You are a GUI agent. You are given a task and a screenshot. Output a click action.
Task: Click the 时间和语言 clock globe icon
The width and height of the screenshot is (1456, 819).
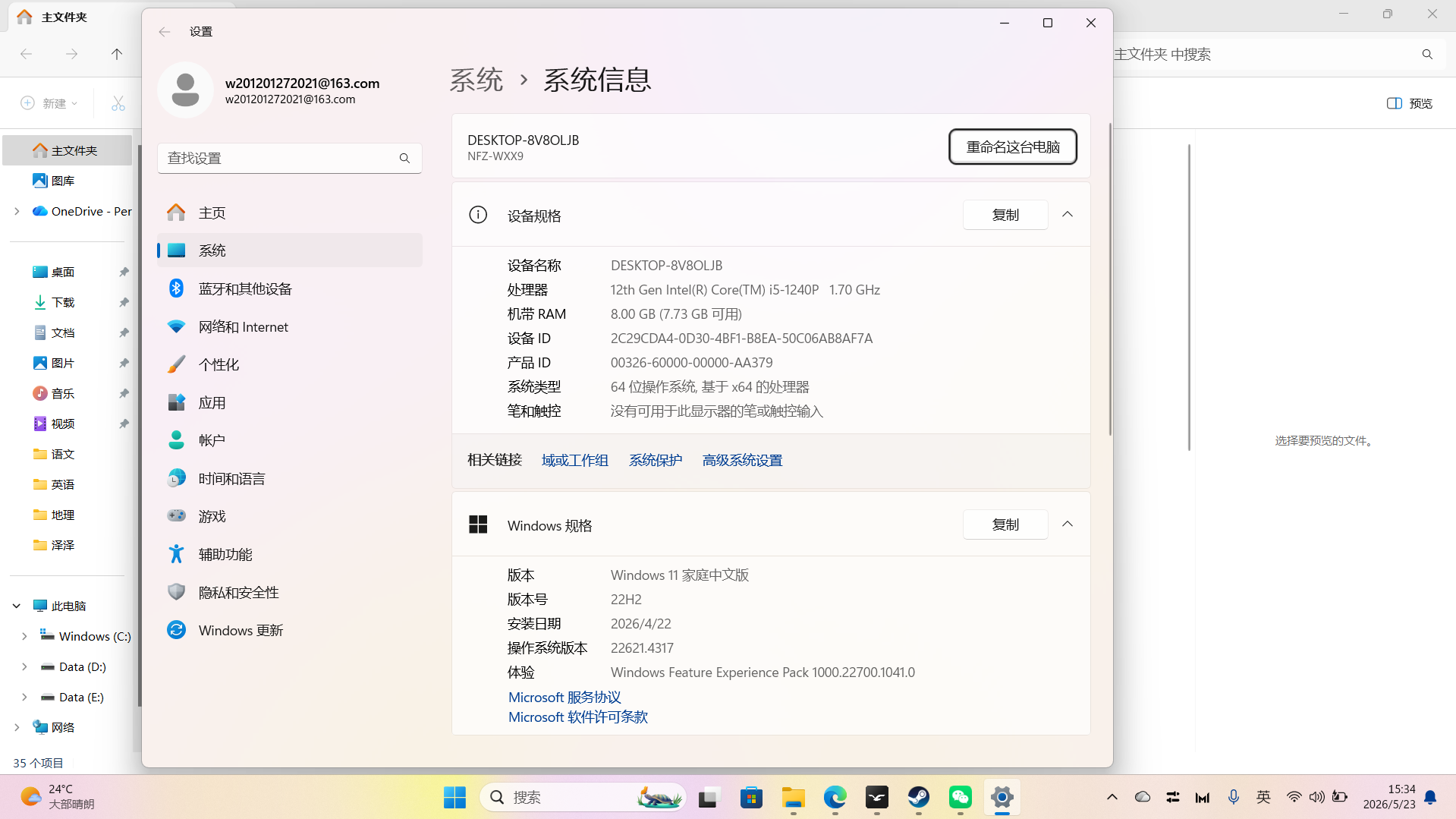[x=176, y=478]
